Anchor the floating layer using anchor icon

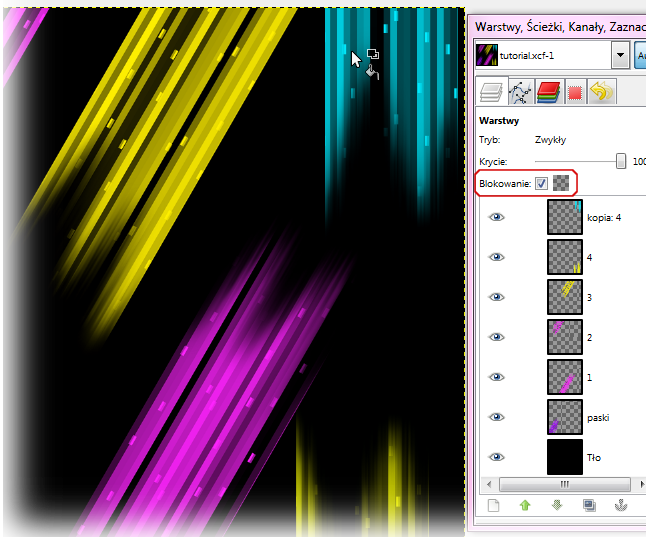click(x=621, y=506)
